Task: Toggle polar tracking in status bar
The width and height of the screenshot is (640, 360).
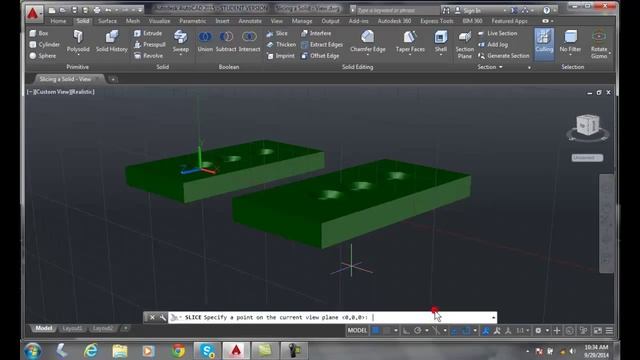Action: 418,330
